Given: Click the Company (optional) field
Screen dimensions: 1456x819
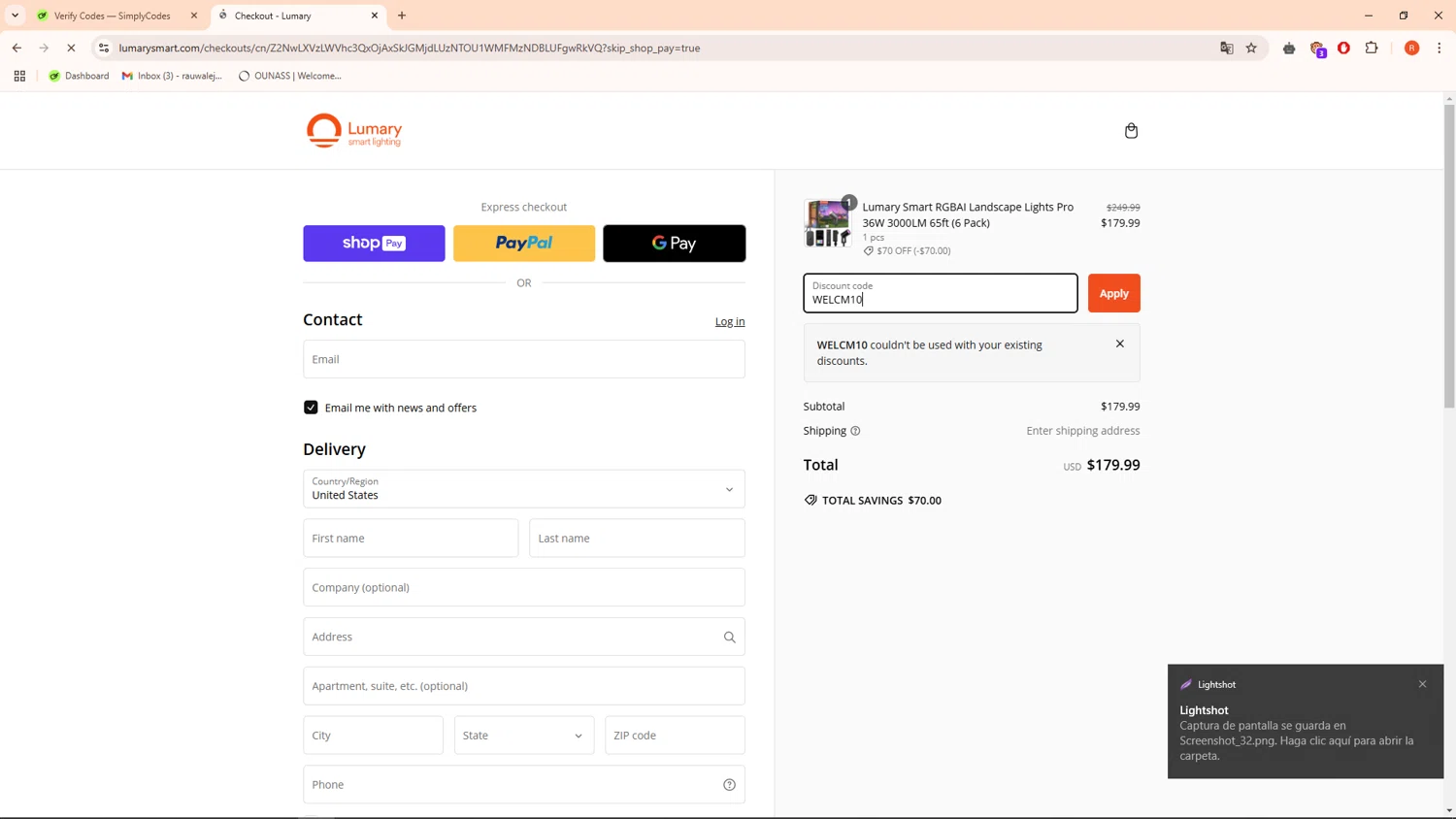Looking at the screenshot, I should tap(524, 588).
